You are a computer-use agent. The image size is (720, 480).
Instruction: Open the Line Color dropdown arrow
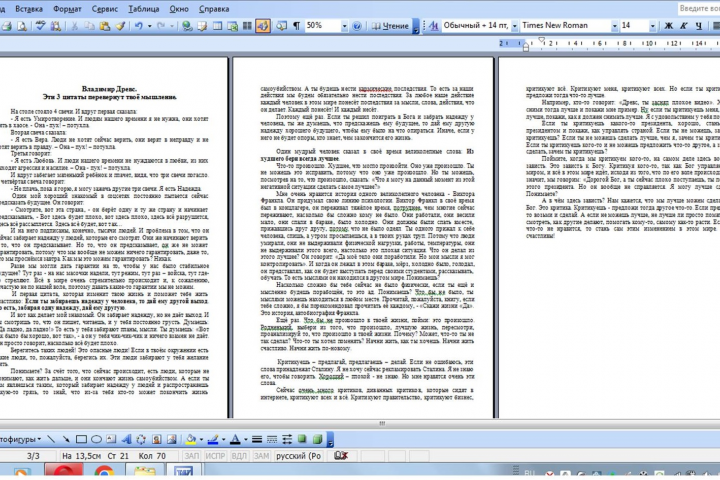(223, 440)
